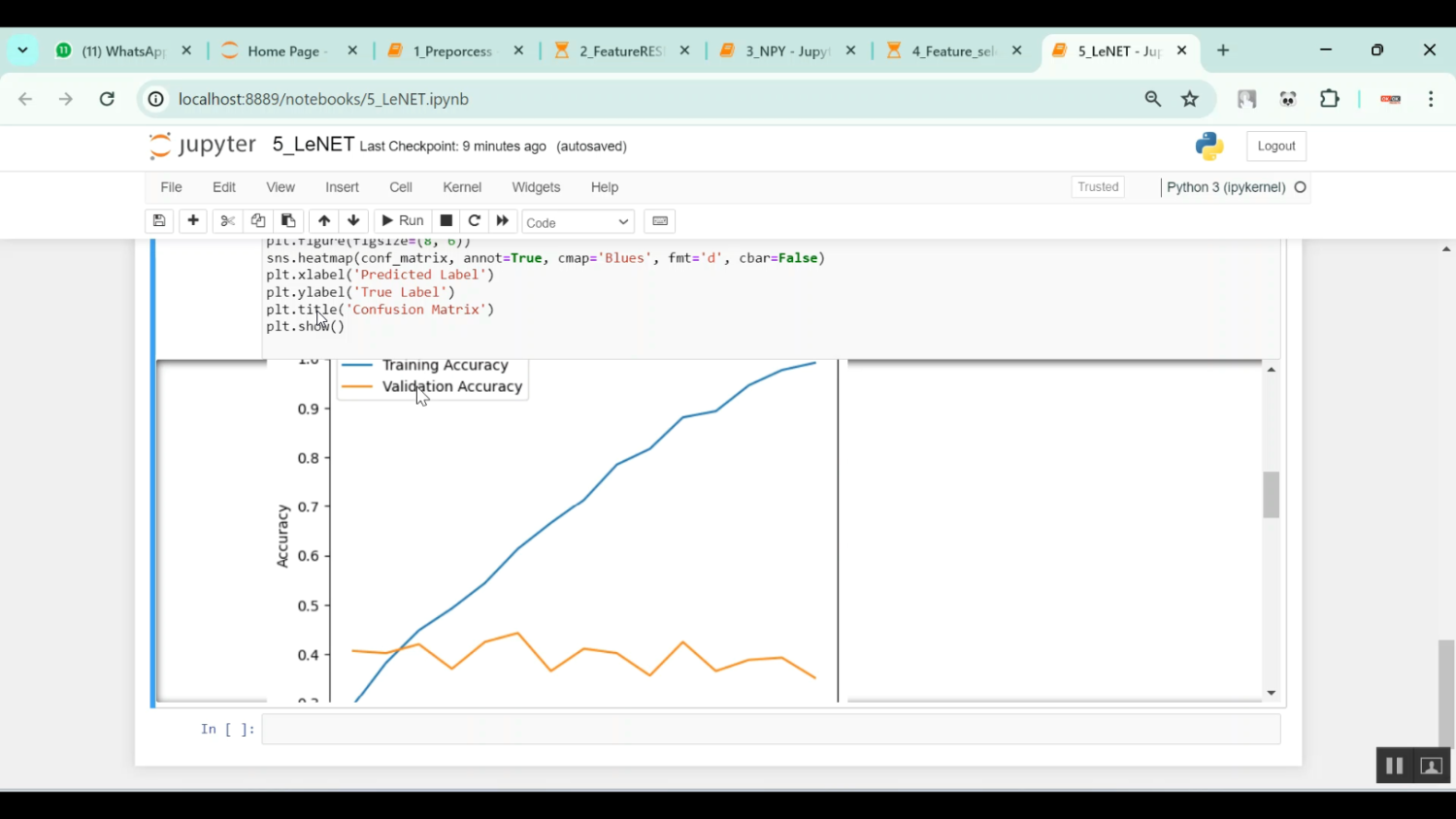The image size is (1456, 819).
Task: Cut selected cells with scissors icon
Action: coord(227,221)
